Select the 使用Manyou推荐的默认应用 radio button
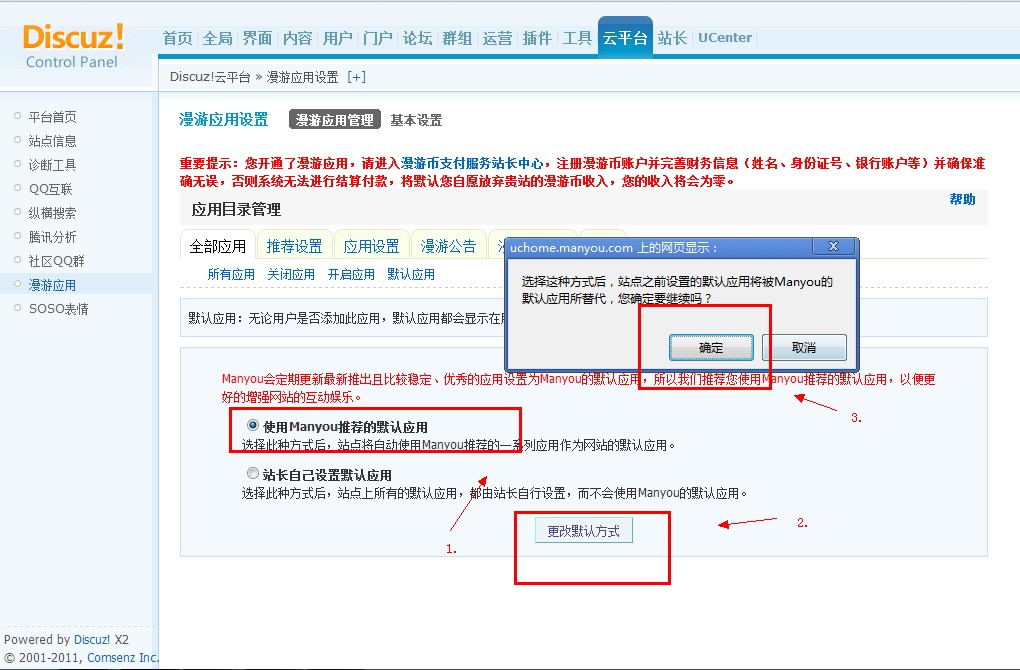Screen dimensions: 1020x670 click(252, 425)
